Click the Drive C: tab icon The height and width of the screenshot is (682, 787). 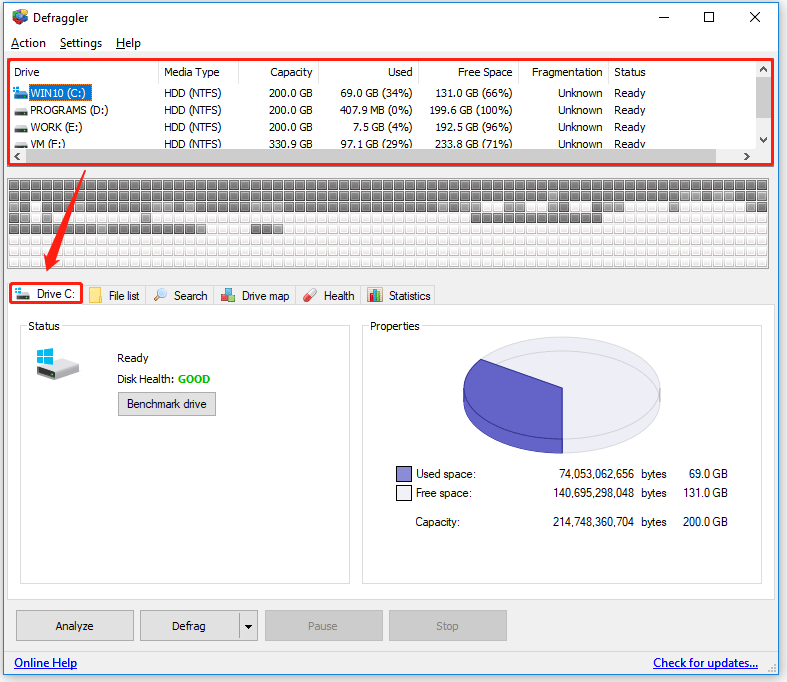[22, 294]
